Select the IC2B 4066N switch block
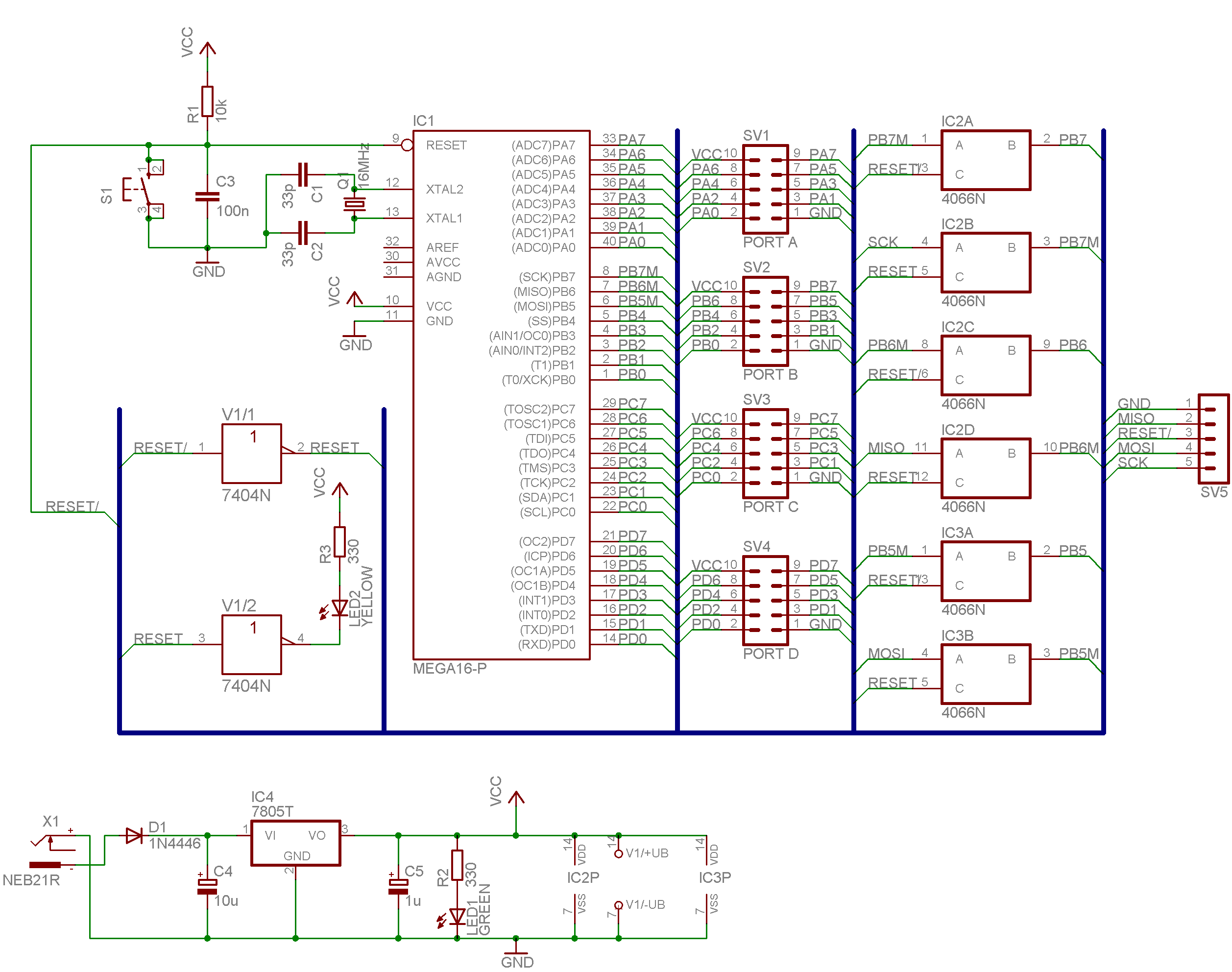The width and height of the screenshot is (1232, 972). pos(985,262)
